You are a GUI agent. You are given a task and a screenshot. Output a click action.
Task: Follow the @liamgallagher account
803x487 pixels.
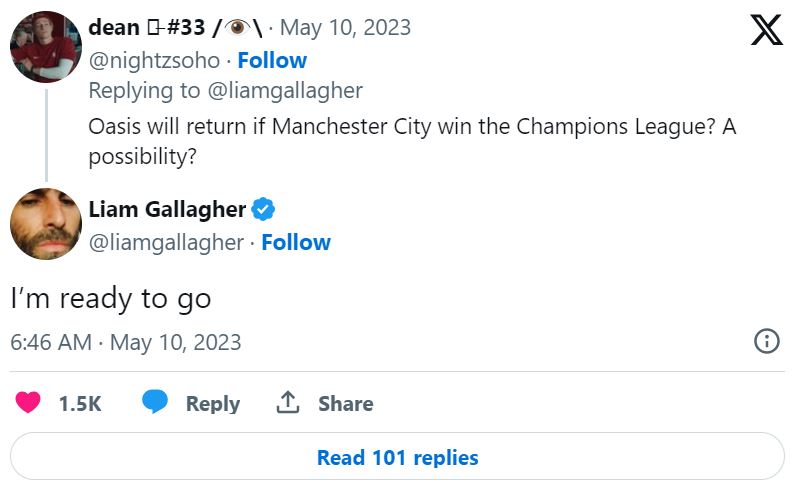pyautogui.click(x=296, y=242)
